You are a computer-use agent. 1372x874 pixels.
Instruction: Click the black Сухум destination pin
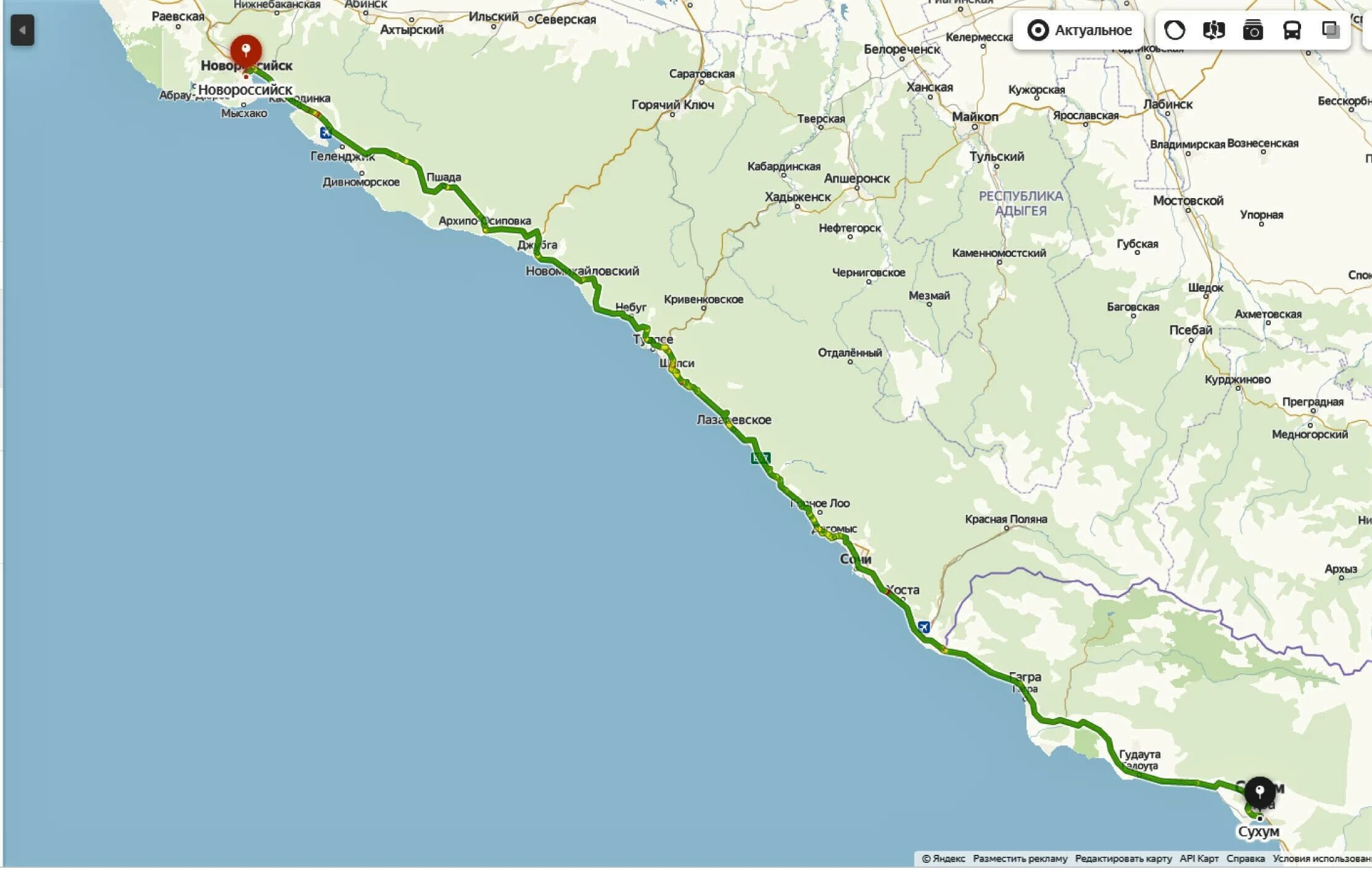(x=1259, y=793)
